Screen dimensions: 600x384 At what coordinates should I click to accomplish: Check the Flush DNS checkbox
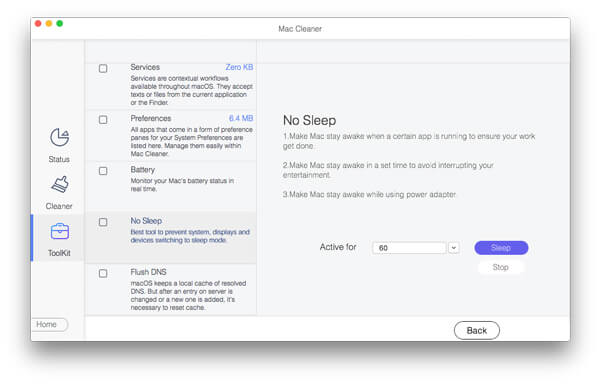pos(103,273)
